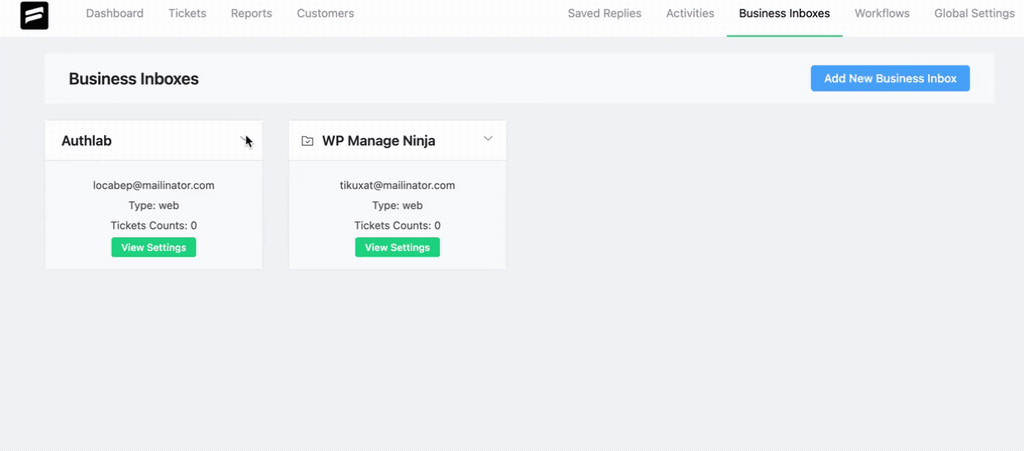Open Saved Replies menu item
Screen dimensions: 1024x451
click(x=604, y=13)
